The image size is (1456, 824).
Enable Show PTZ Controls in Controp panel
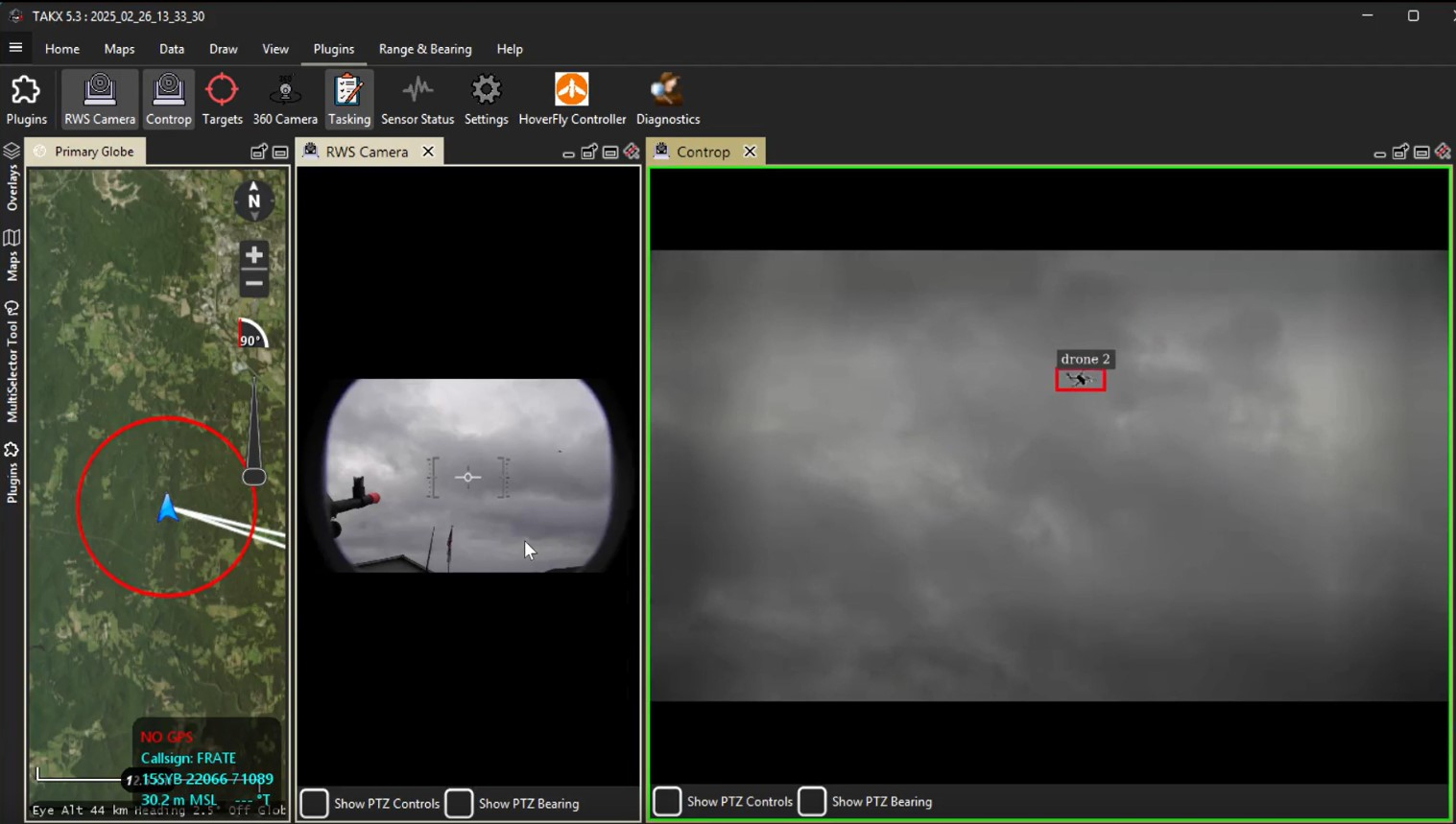[x=667, y=801]
